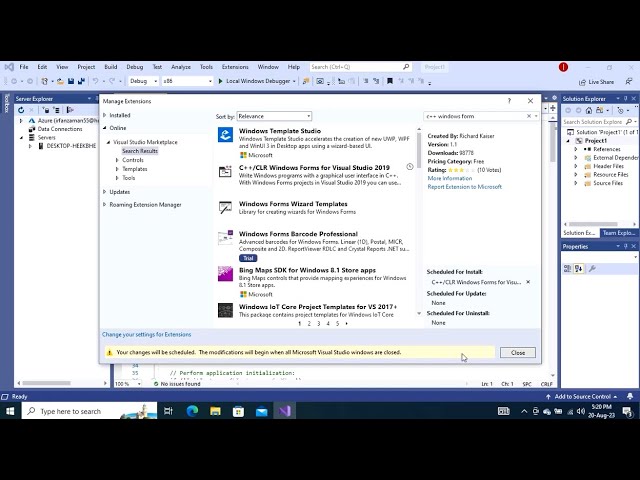Click the extension star rating
640x480 pixels.
pyautogui.click(x=461, y=170)
